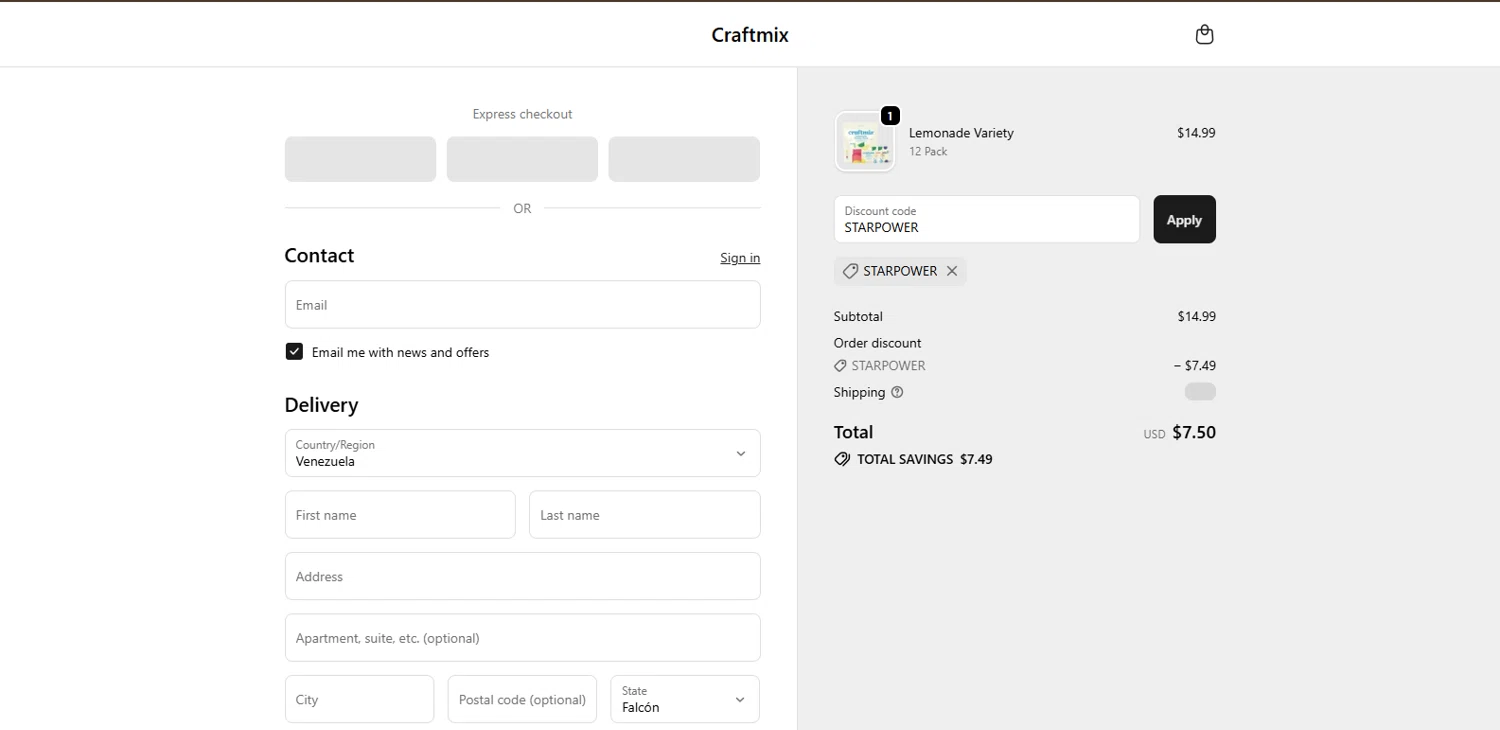Image resolution: width=1500 pixels, height=730 pixels.
Task: Focus the Email input field
Action: coord(522,304)
